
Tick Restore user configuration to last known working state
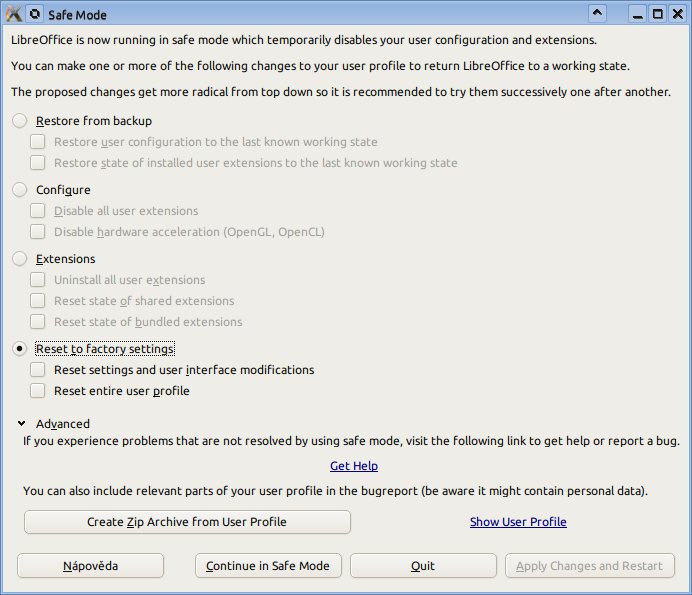pos(38,142)
